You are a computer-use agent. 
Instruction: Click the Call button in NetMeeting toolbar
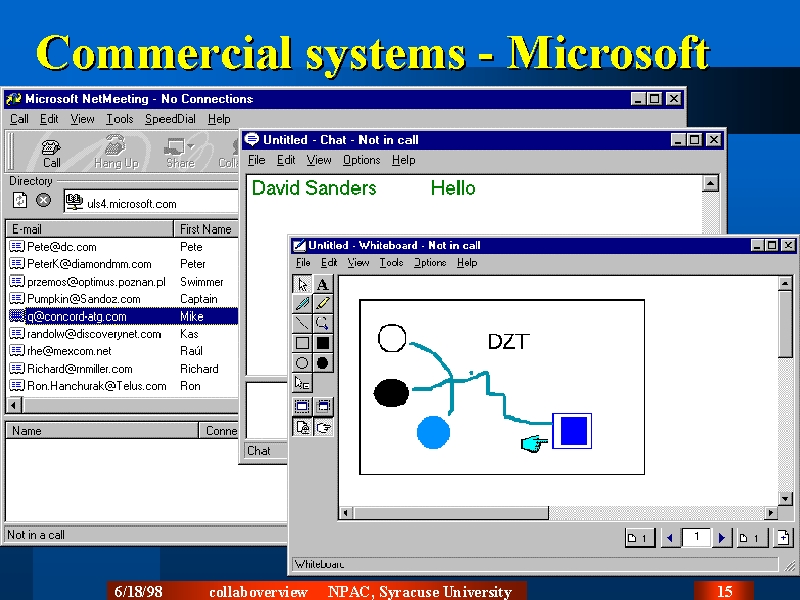51,153
